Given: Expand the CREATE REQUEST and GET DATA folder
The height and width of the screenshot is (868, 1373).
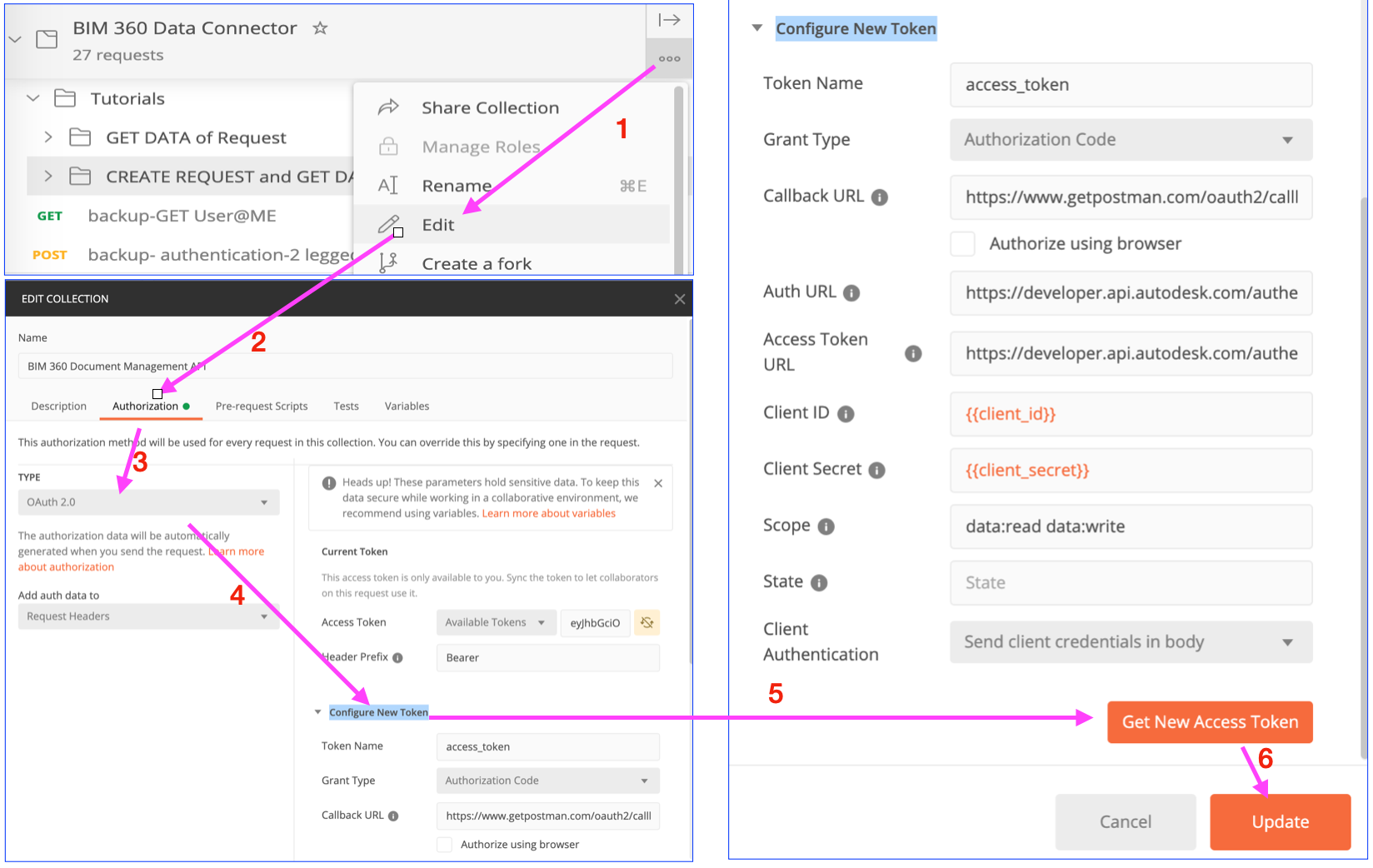Looking at the screenshot, I should click(x=48, y=176).
